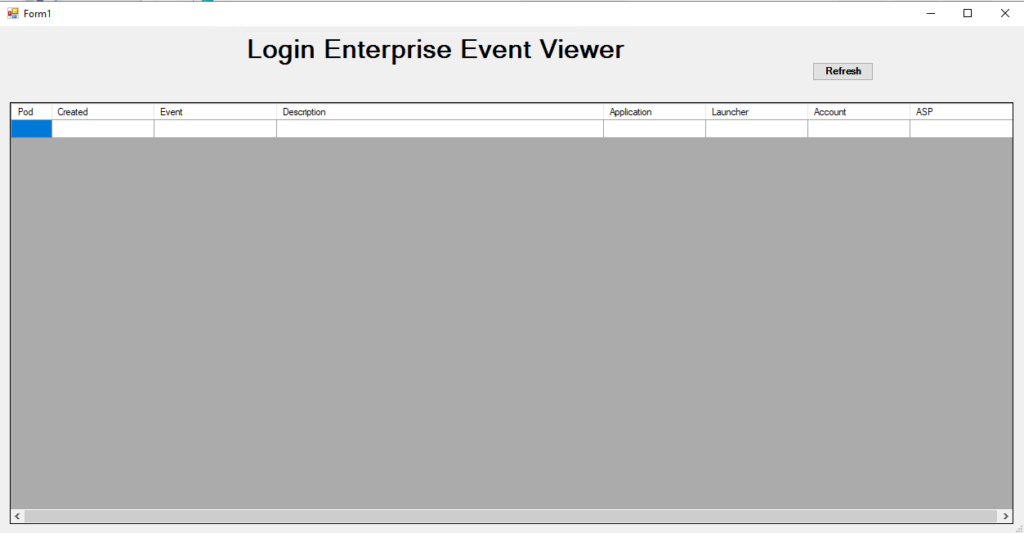The image size is (1024, 533).
Task: Select the empty Application cell in first row
Action: coord(654,129)
